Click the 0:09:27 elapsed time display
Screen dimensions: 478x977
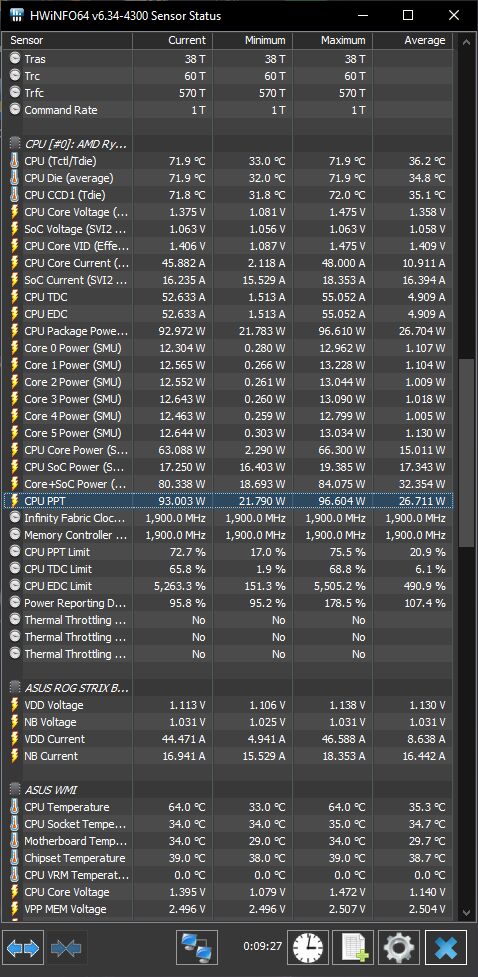(262, 946)
